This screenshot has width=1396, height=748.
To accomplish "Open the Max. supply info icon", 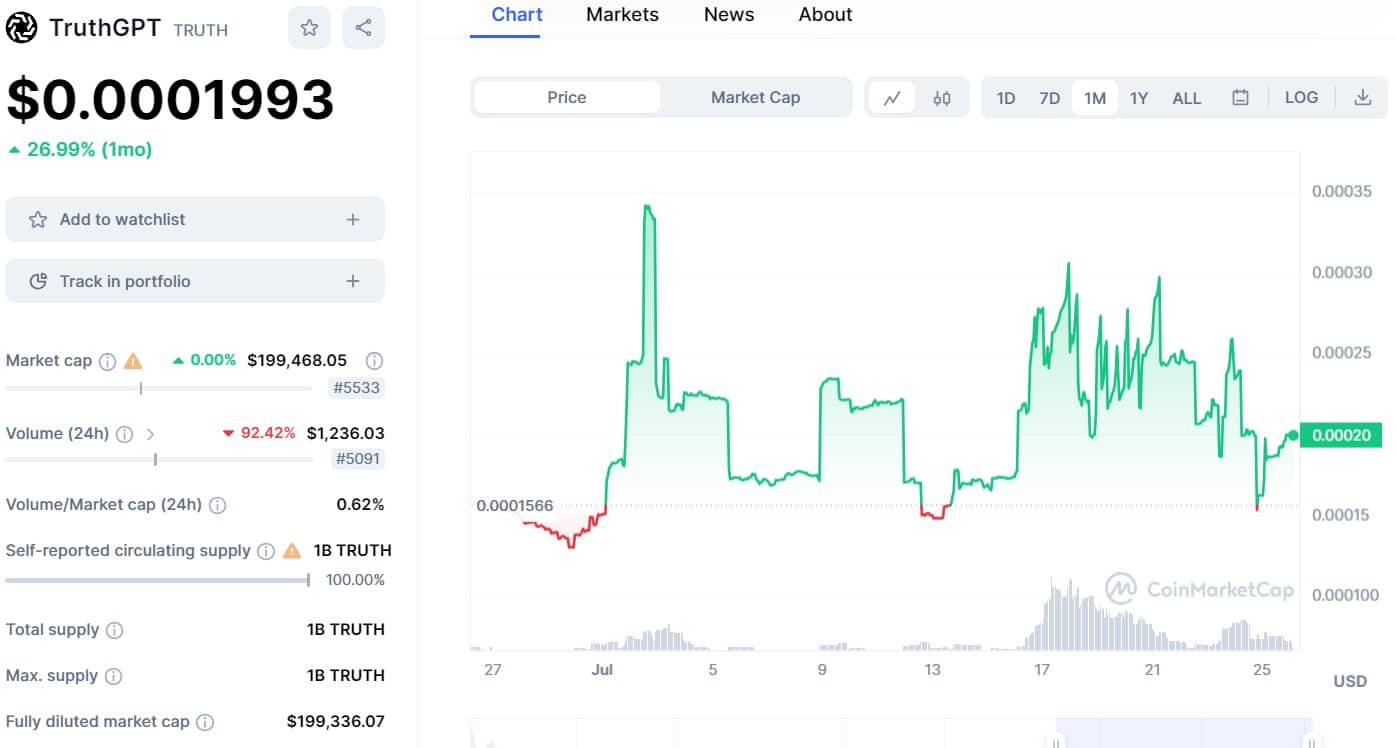I will 114,676.
